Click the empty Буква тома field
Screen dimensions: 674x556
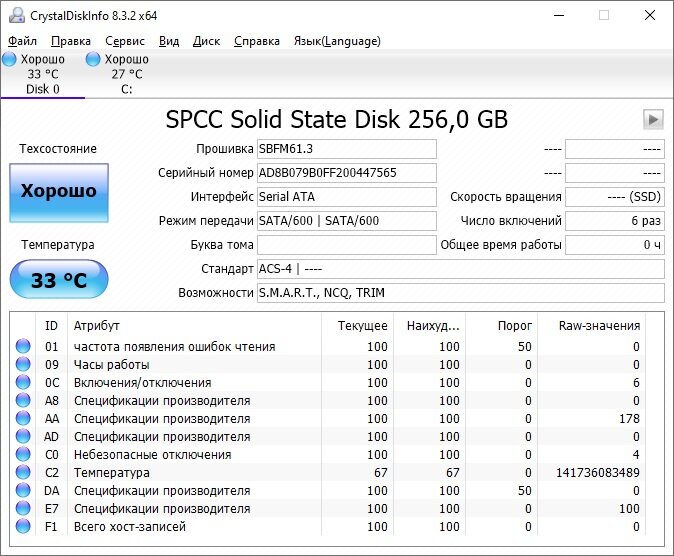click(347, 245)
